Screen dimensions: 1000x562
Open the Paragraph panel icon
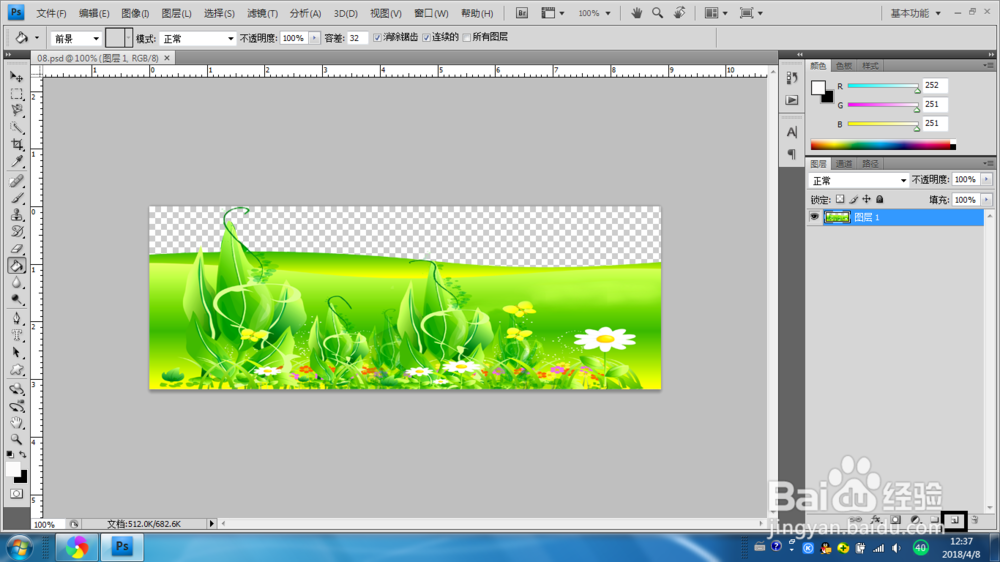(x=791, y=154)
